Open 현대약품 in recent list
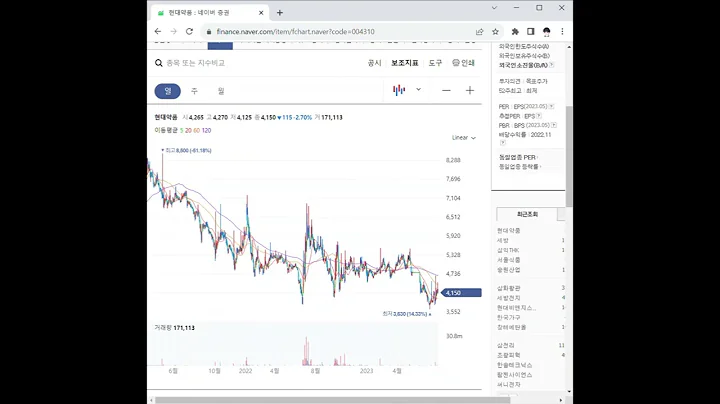 pos(509,230)
